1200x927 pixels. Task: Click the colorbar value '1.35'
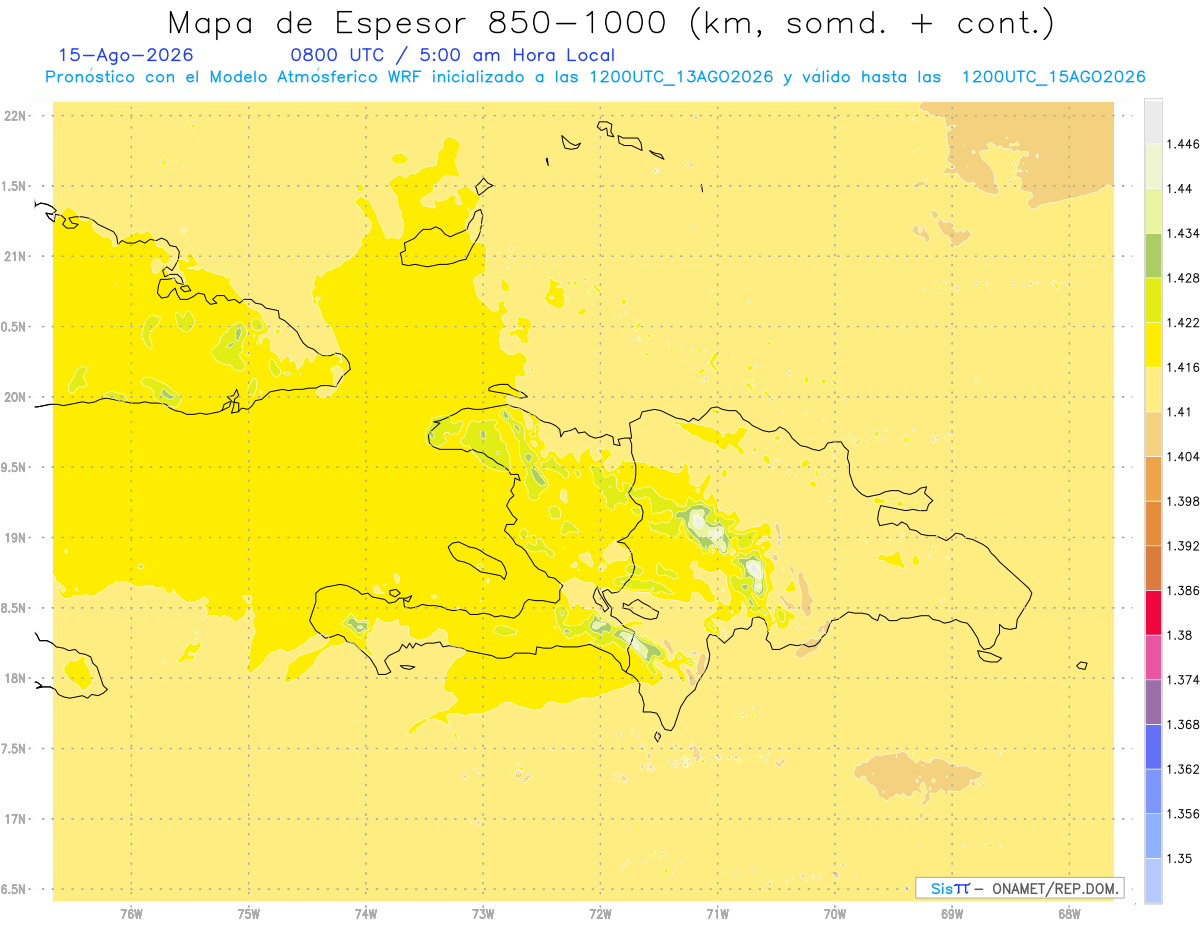point(1180,858)
